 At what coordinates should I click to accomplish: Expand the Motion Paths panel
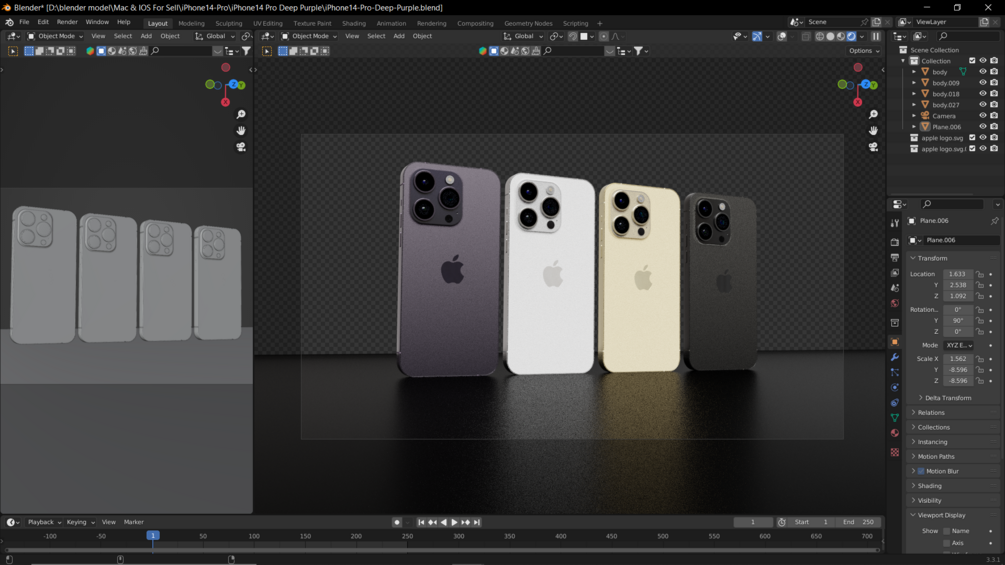pos(952,457)
